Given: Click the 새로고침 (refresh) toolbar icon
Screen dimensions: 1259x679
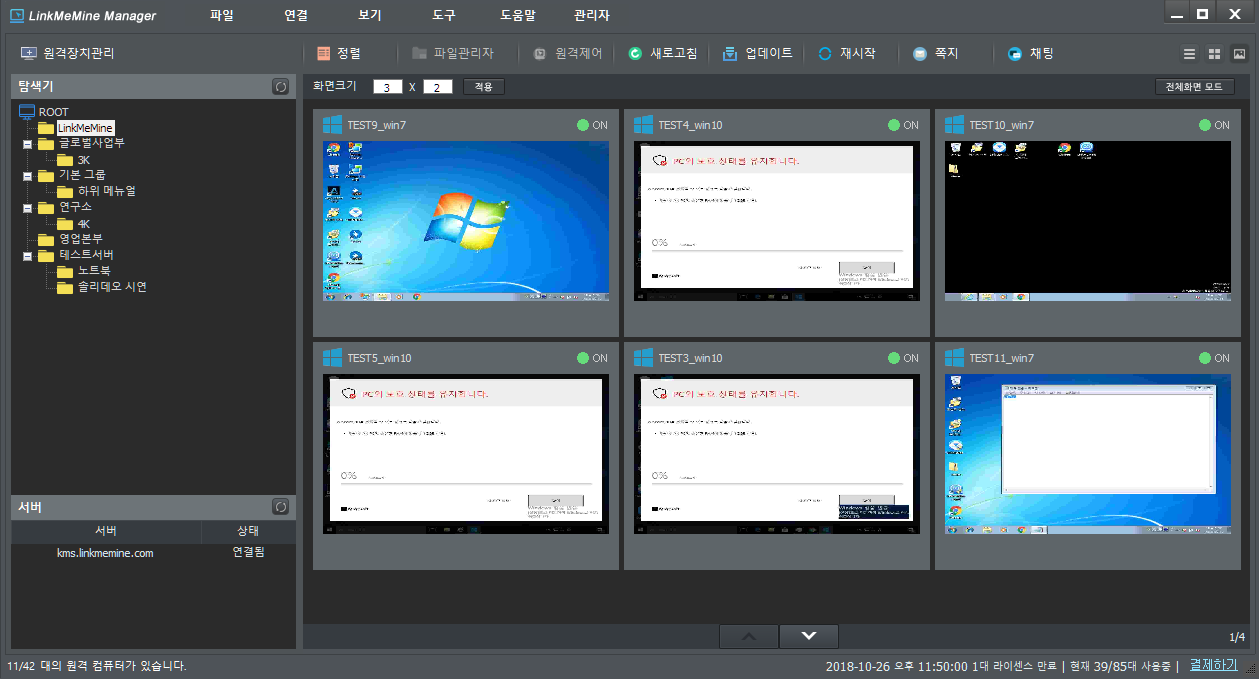Looking at the screenshot, I should tap(635, 54).
